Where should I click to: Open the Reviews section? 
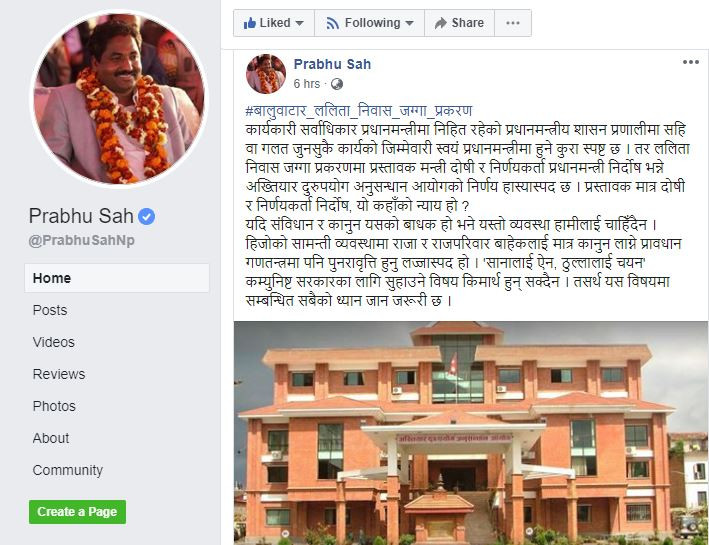59,374
